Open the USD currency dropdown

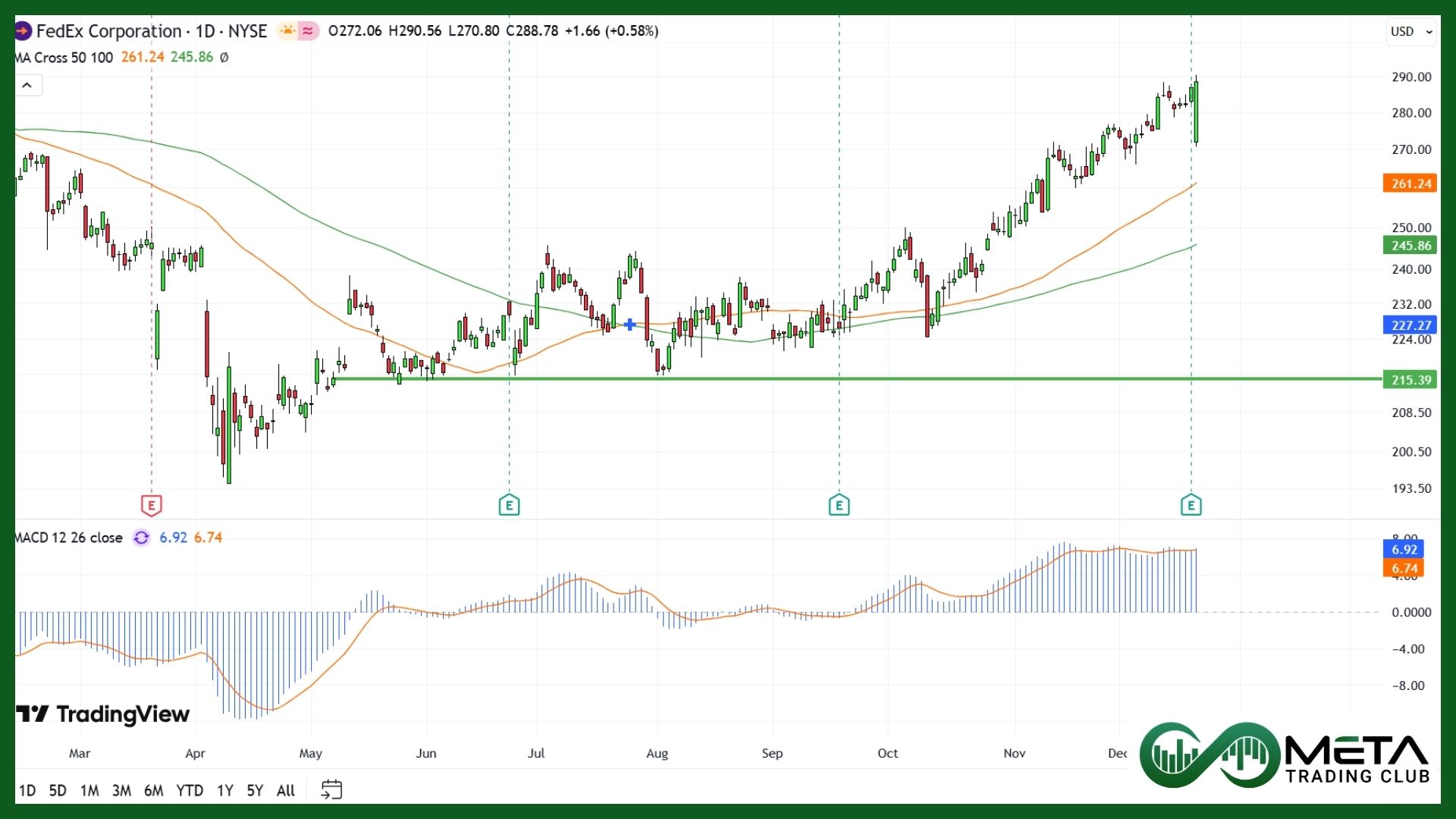[1410, 32]
